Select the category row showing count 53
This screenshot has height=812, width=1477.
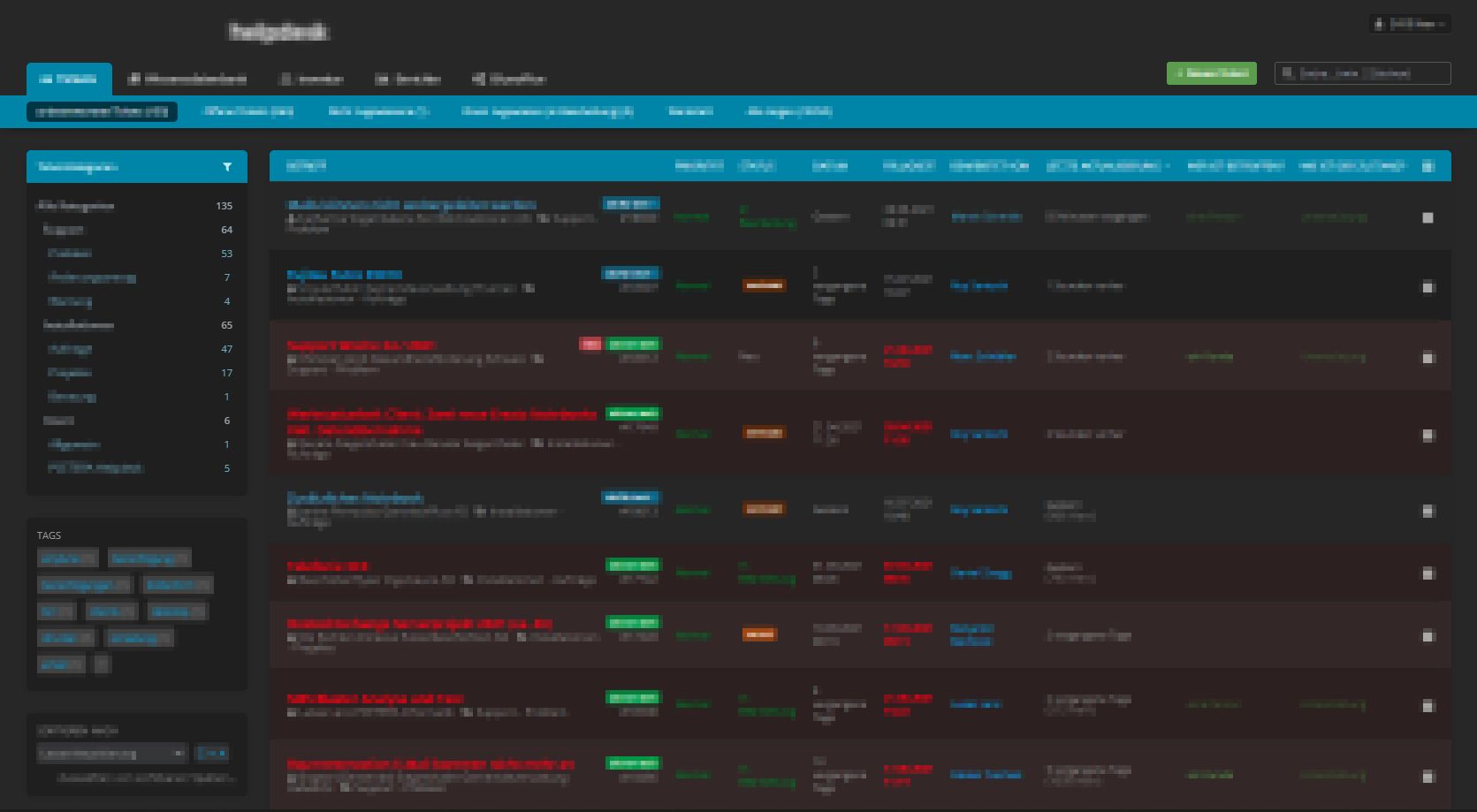tap(136, 254)
